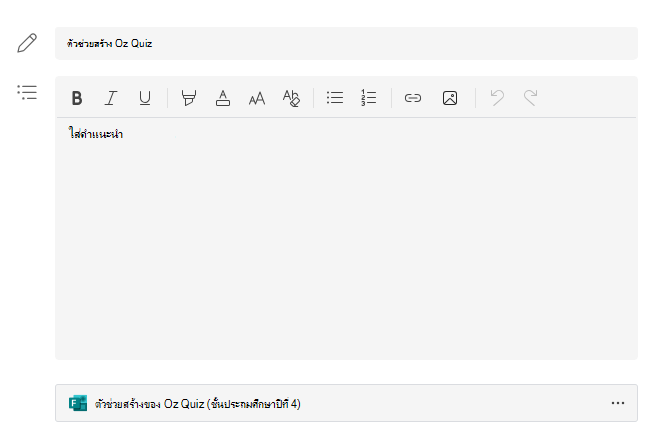The height and width of the screenshot is (433, 654).
Task: Click the pencil title icon
Action: (27, 43)
